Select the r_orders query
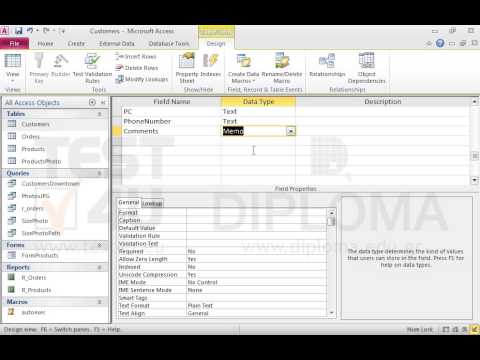The image size is (480, 360). tap(32, 209)
